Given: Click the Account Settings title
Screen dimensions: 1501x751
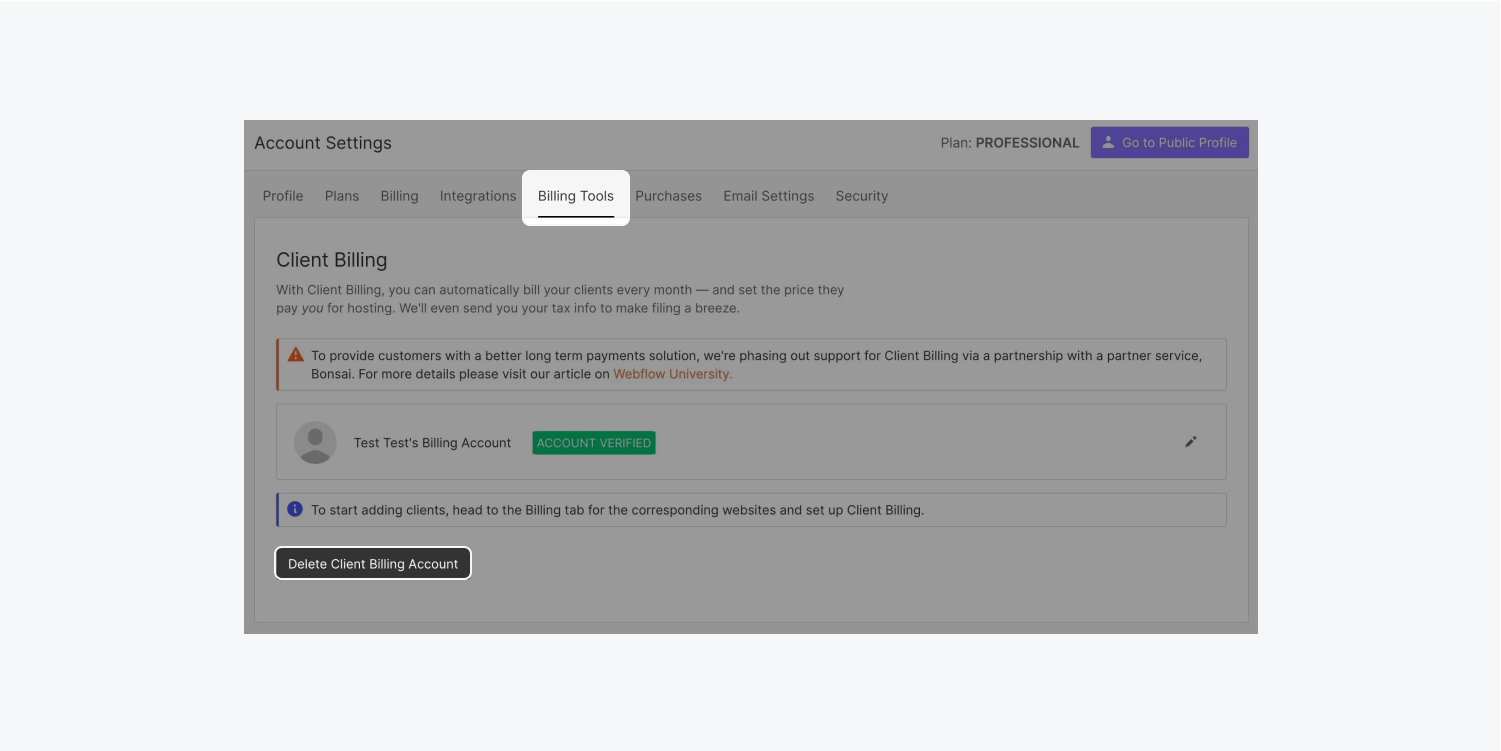Looking at the screenshot, I should [x=323, y=143].
